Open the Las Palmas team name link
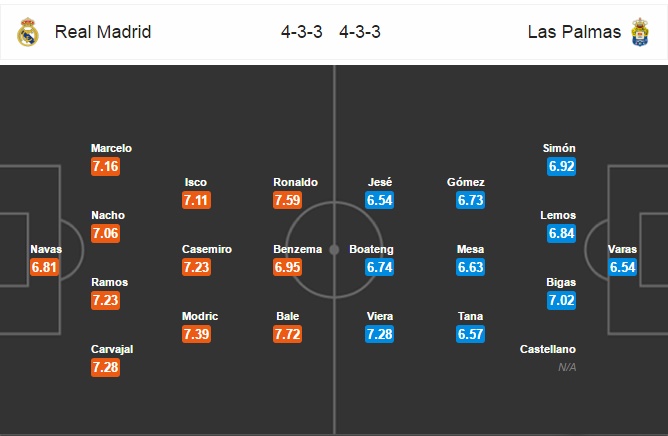 tap(574, 32)
